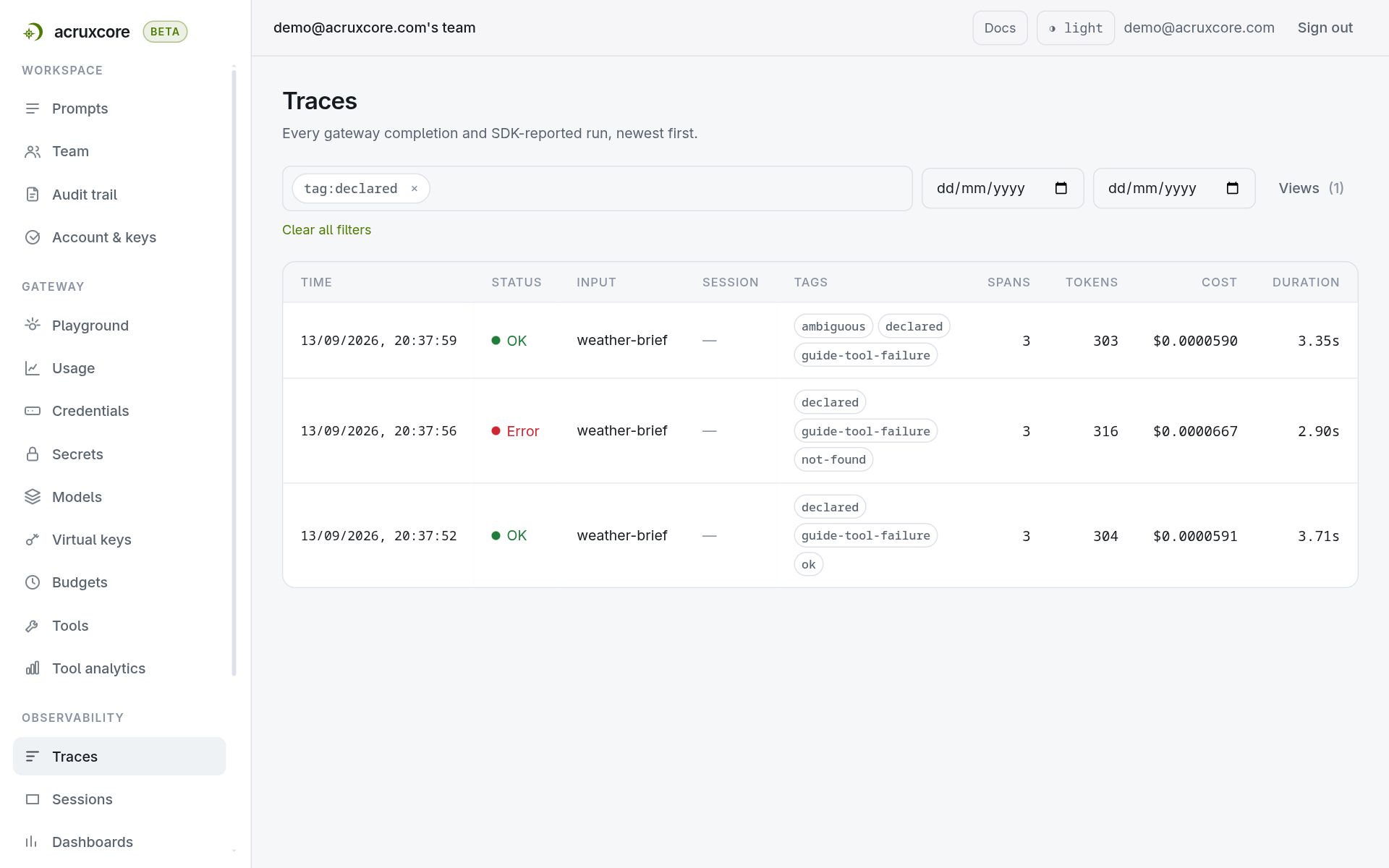Click the $0.0000667 cost value

(x=1195, y=431)
